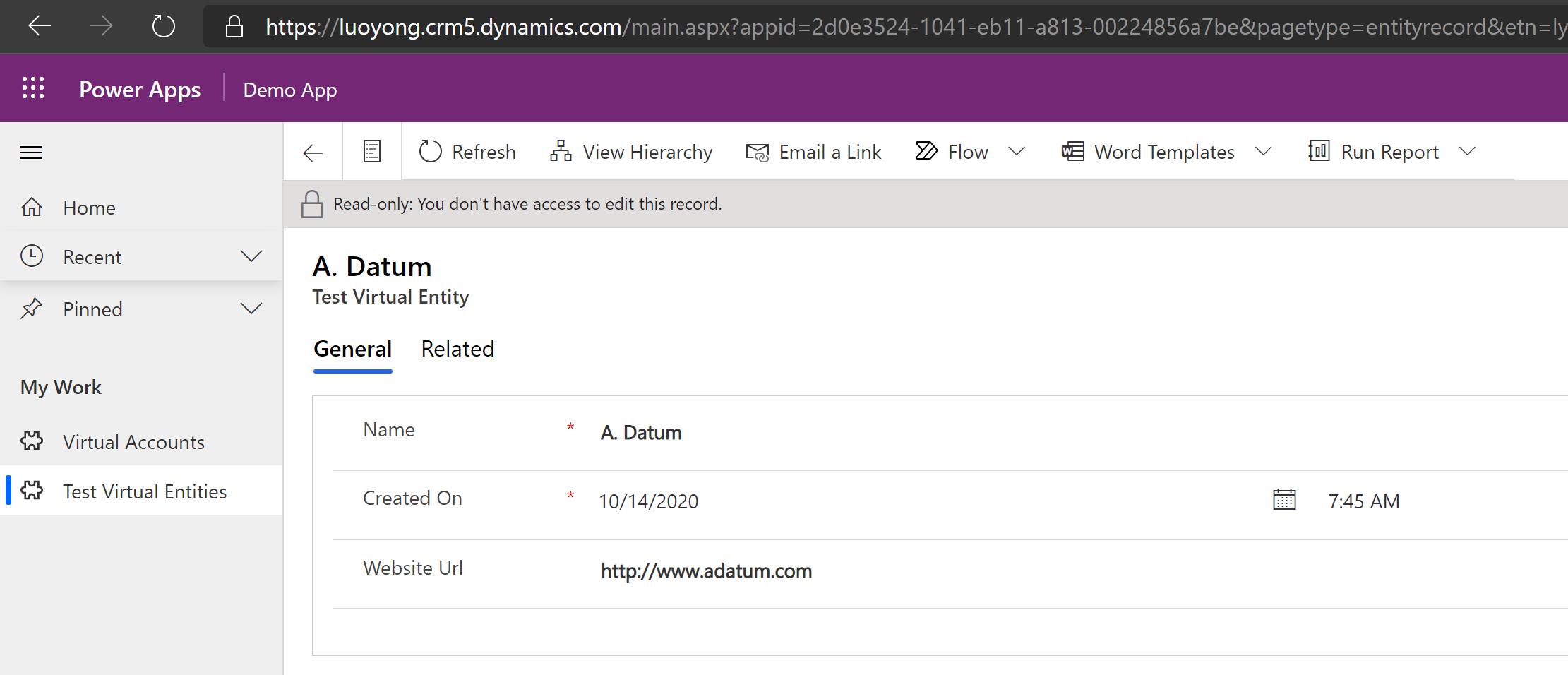Expand the Word Templates chevron

(1264, 152)
